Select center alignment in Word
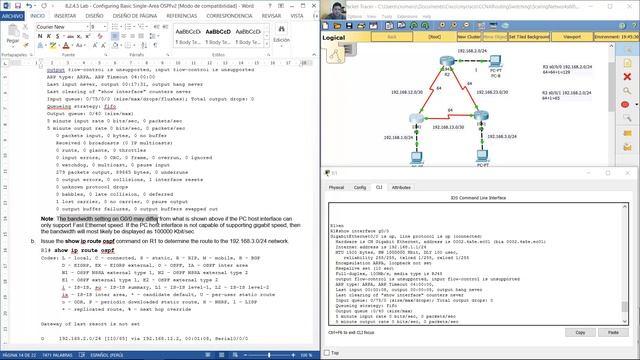This screenshot has height=360, width=640. pyautogui.click(x=124, y=36)
